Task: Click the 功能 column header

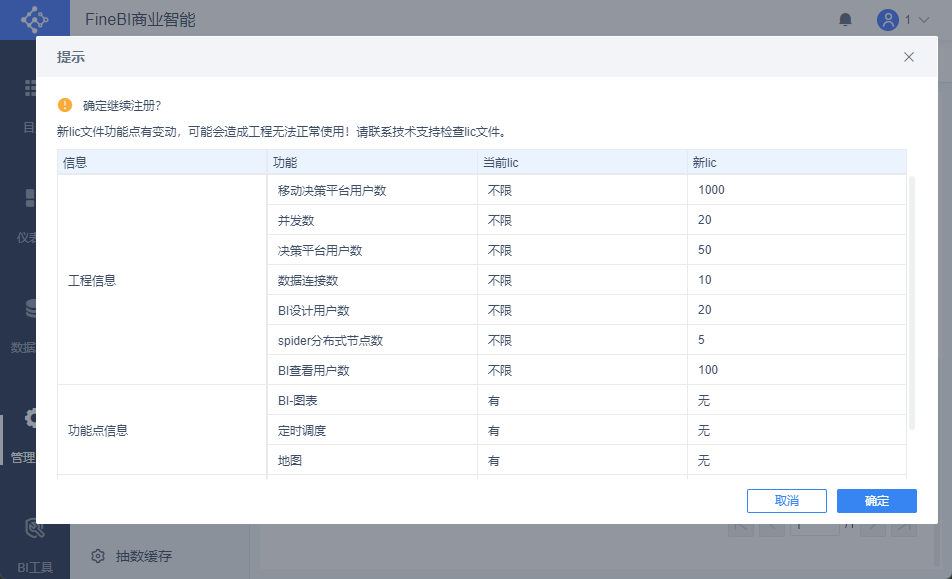Action: pos(285,162)
